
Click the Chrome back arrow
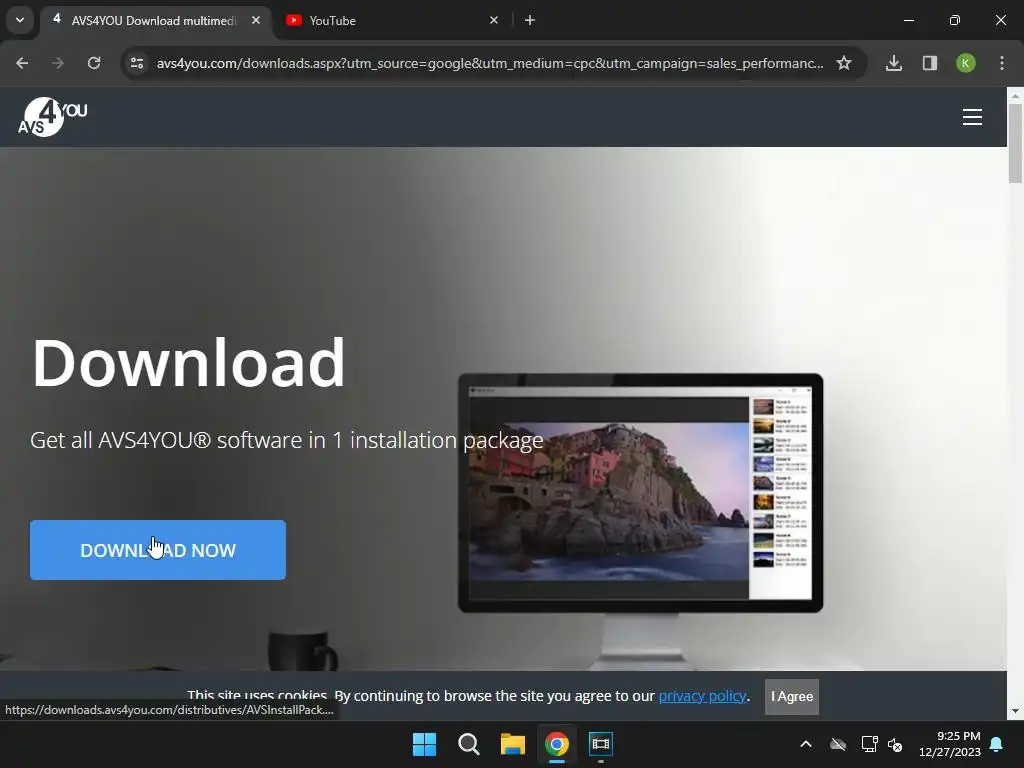click(x=22, y=63)
